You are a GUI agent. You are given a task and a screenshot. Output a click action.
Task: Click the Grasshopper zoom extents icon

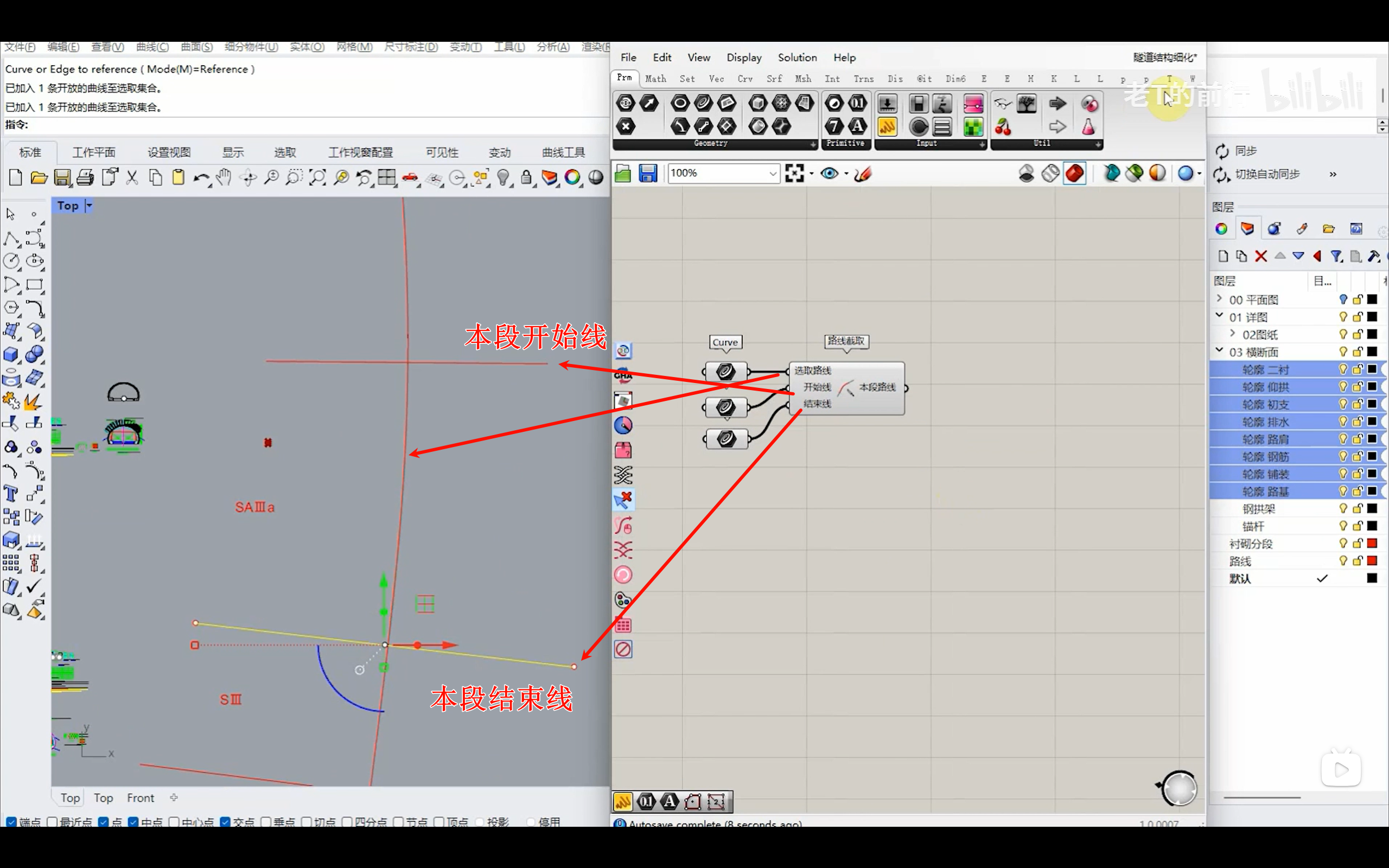794,174
